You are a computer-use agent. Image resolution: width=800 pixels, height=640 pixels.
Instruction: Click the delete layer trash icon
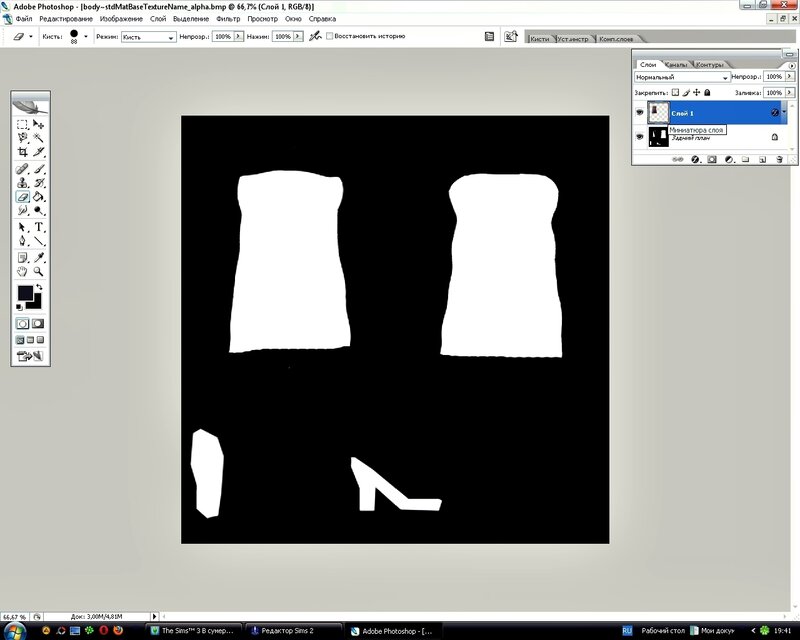[x=777, y=158]
